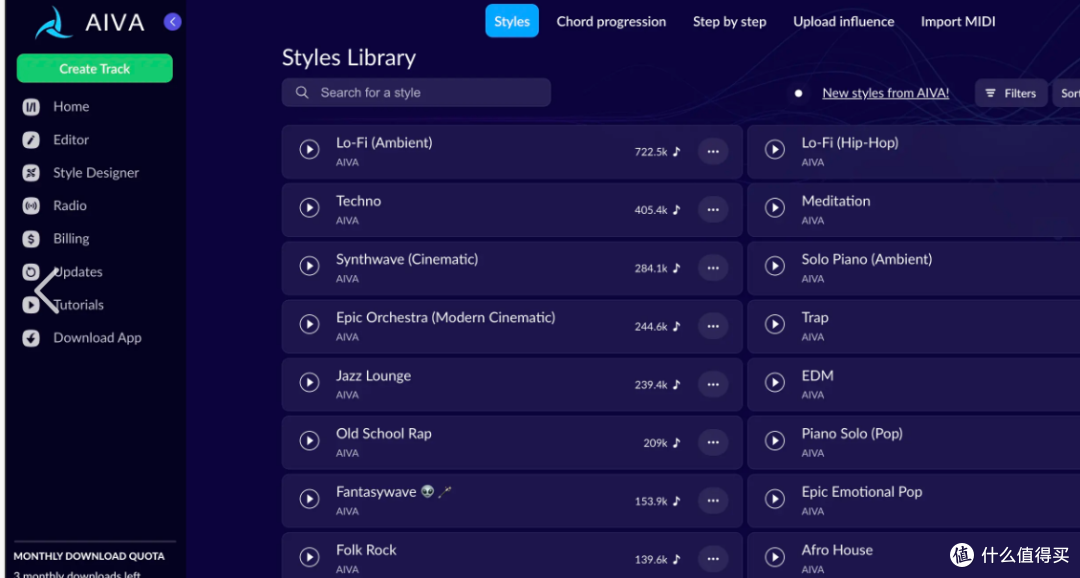Play the Jazz Lounge preview
This screenshot has width=1080, height=578.
click(x=309, y=382)
